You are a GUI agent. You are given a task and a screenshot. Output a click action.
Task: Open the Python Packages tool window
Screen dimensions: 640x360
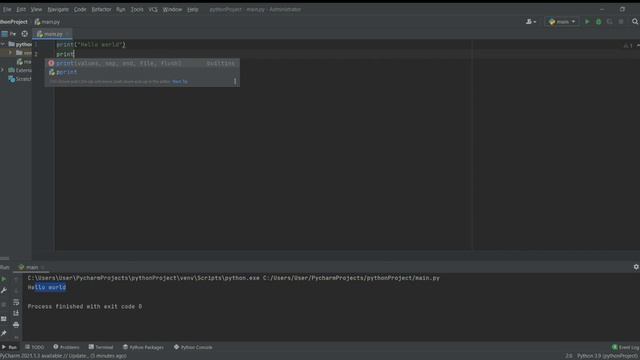click(143, 347)
